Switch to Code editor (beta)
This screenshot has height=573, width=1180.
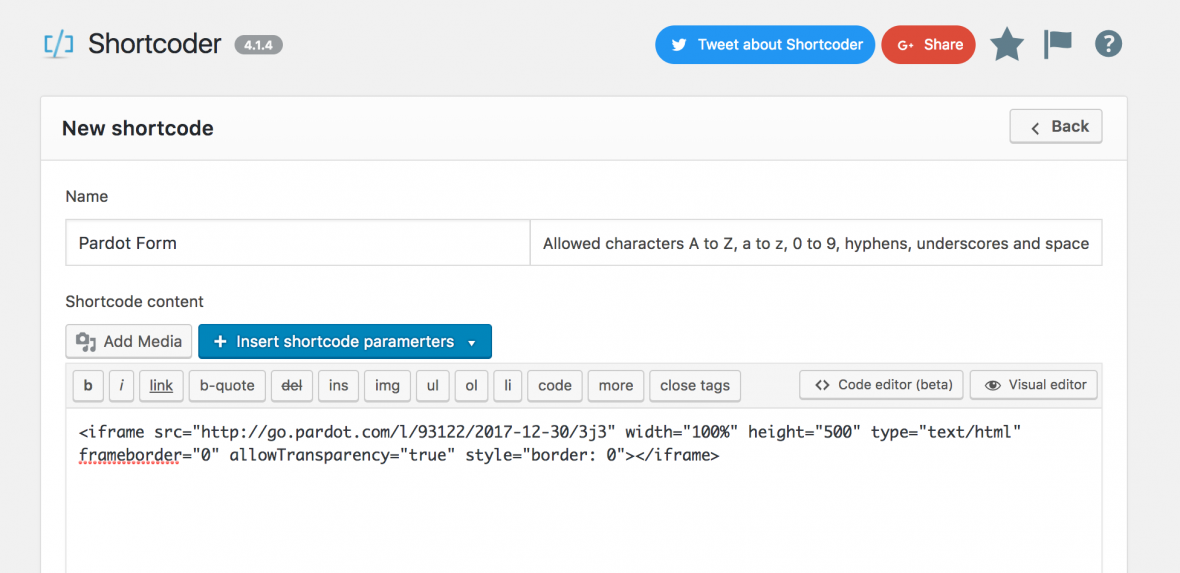(881, 385)
